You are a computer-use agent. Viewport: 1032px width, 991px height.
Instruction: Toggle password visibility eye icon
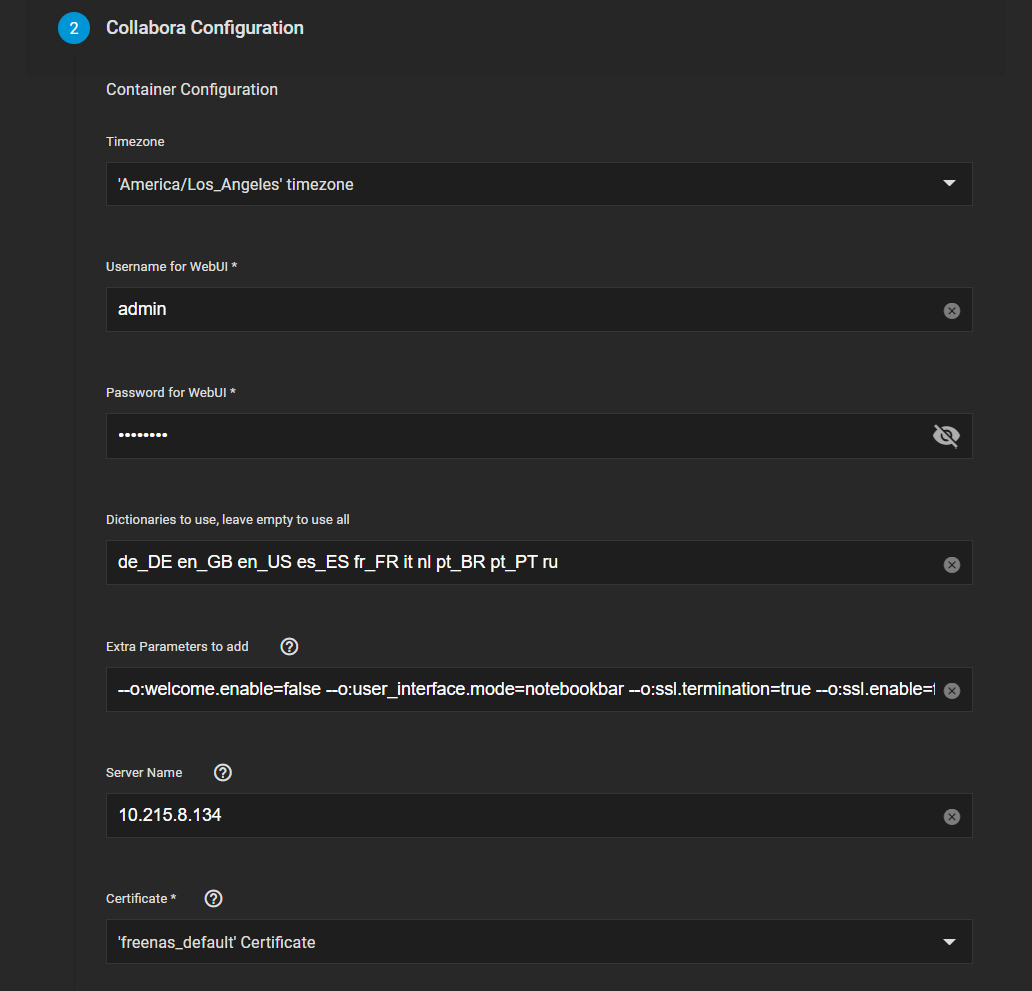tap(946, 436)
